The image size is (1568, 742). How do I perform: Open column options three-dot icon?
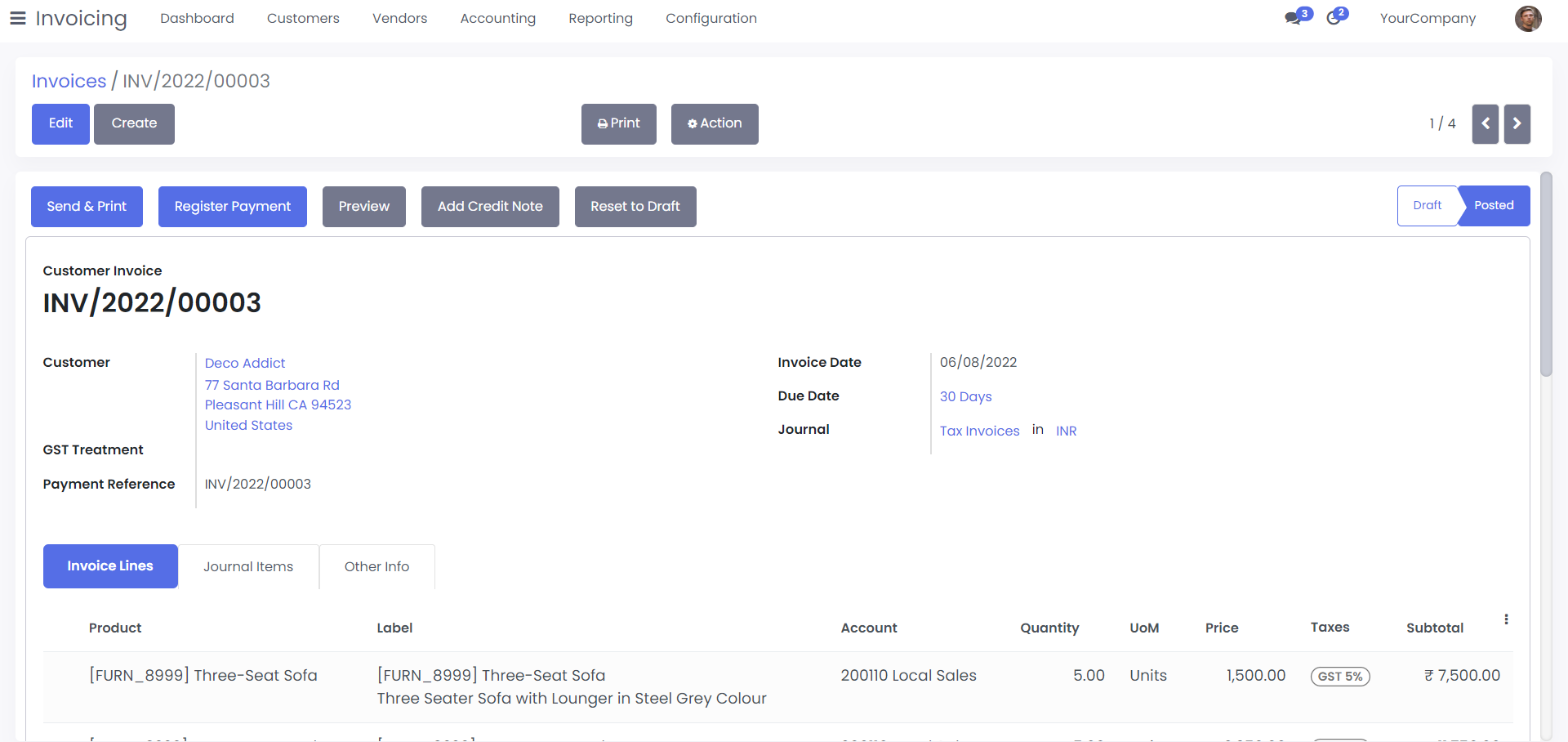pos(1506,619)
